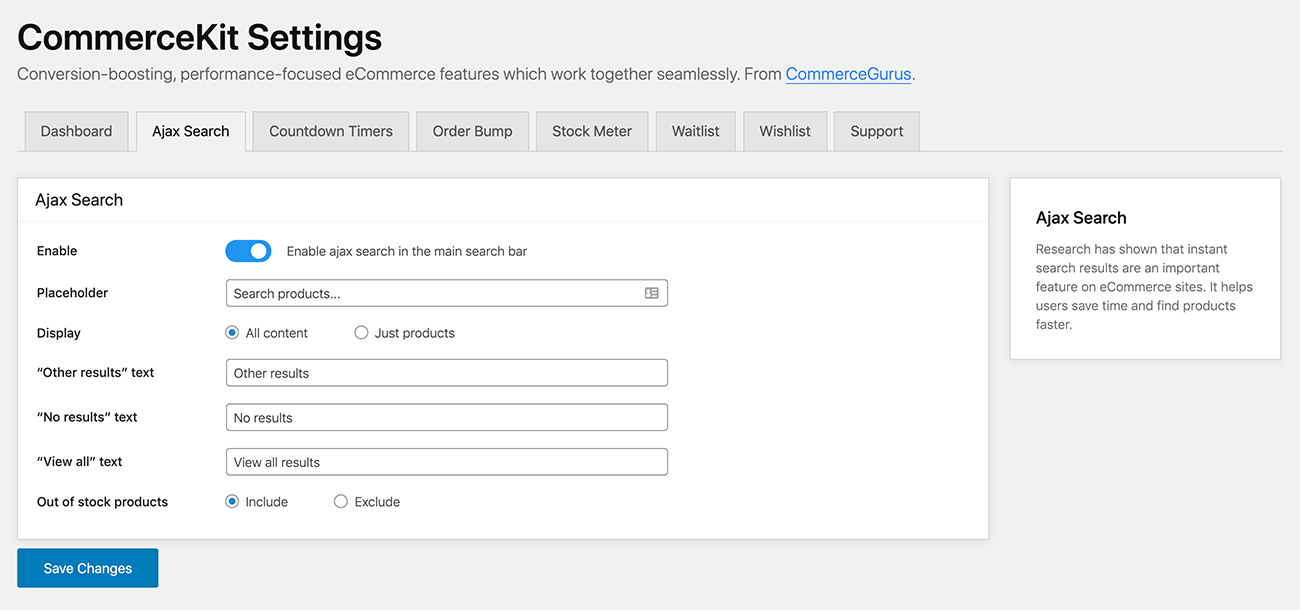Choose Exclude for out of stock products
This screenshot has height=610, width=1300.
pos(341,502)
